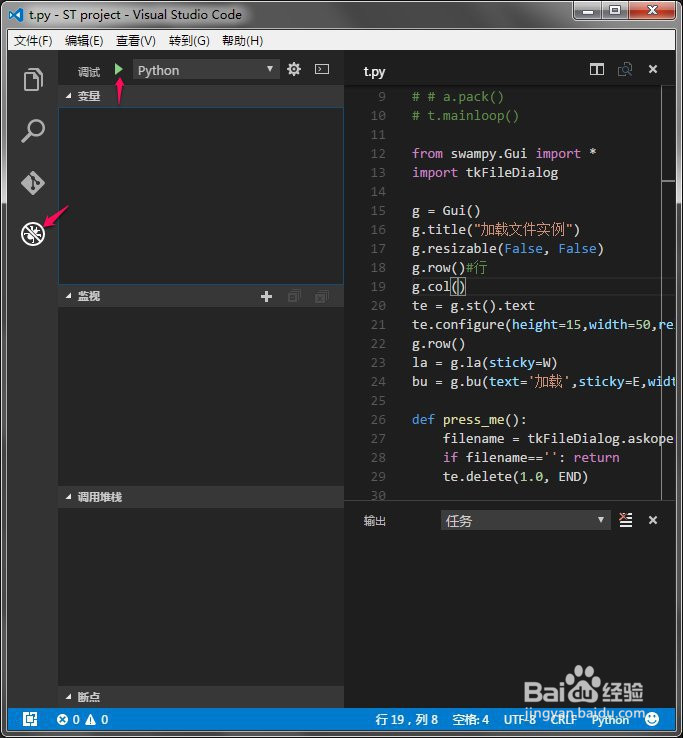
Task: Open the Search view in sidebar
Action: tap(33, 131)
